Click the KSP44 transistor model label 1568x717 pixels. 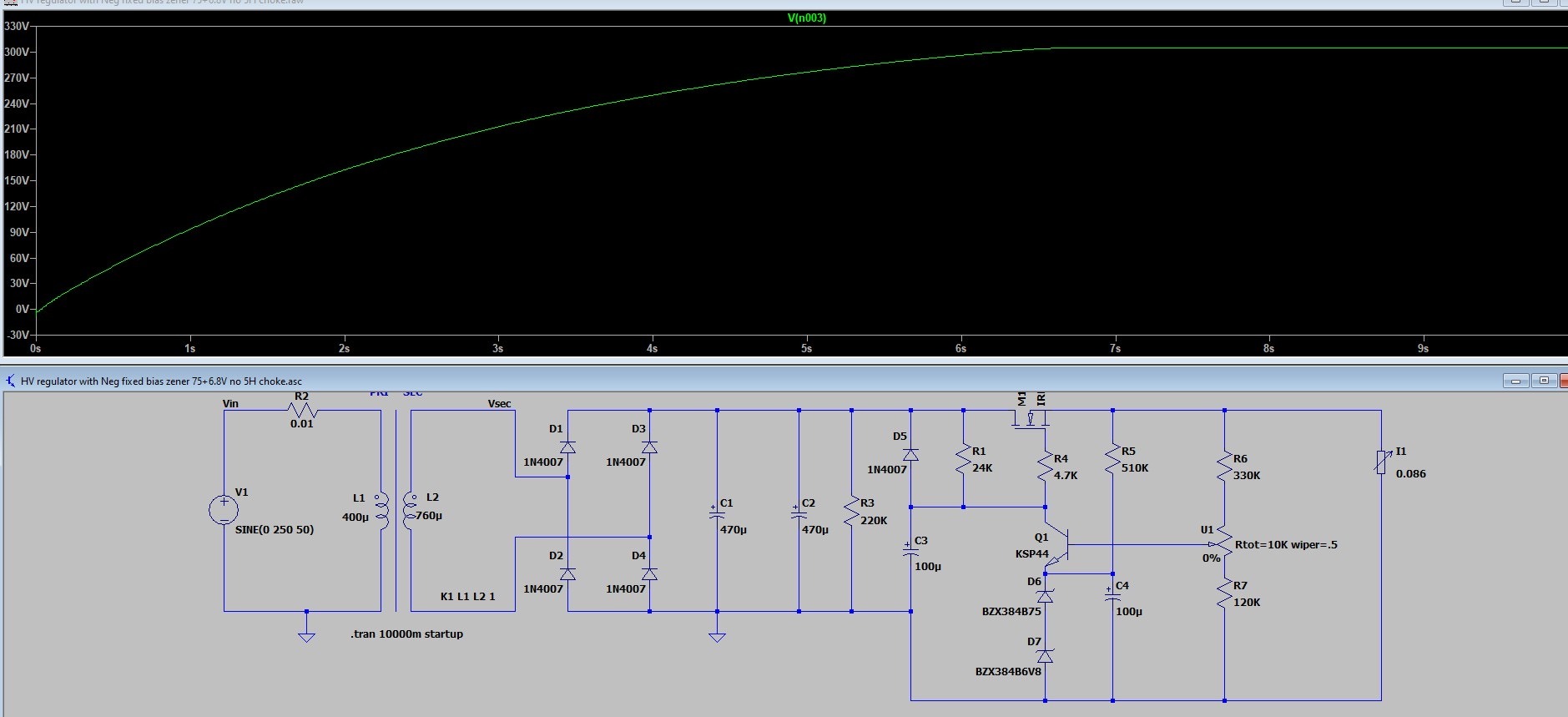pos(1032,554)
